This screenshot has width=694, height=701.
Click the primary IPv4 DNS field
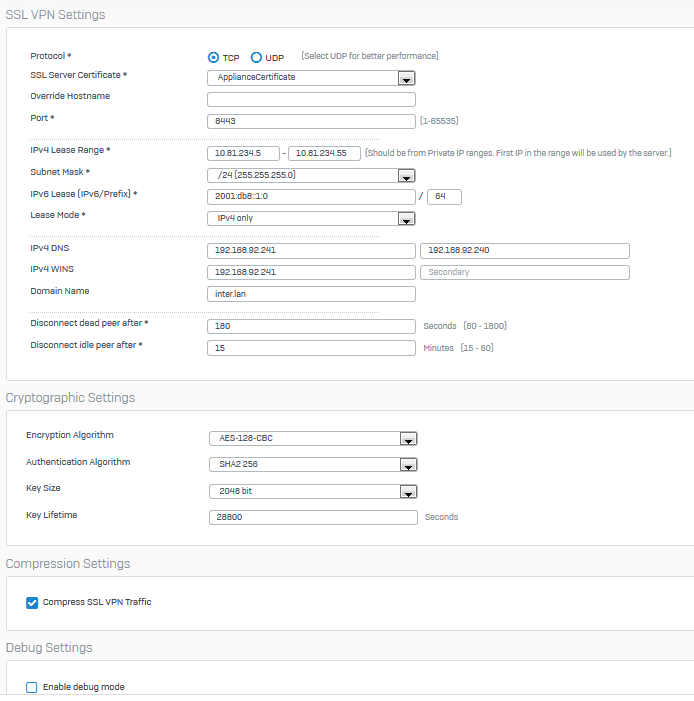tap(311, 251)
